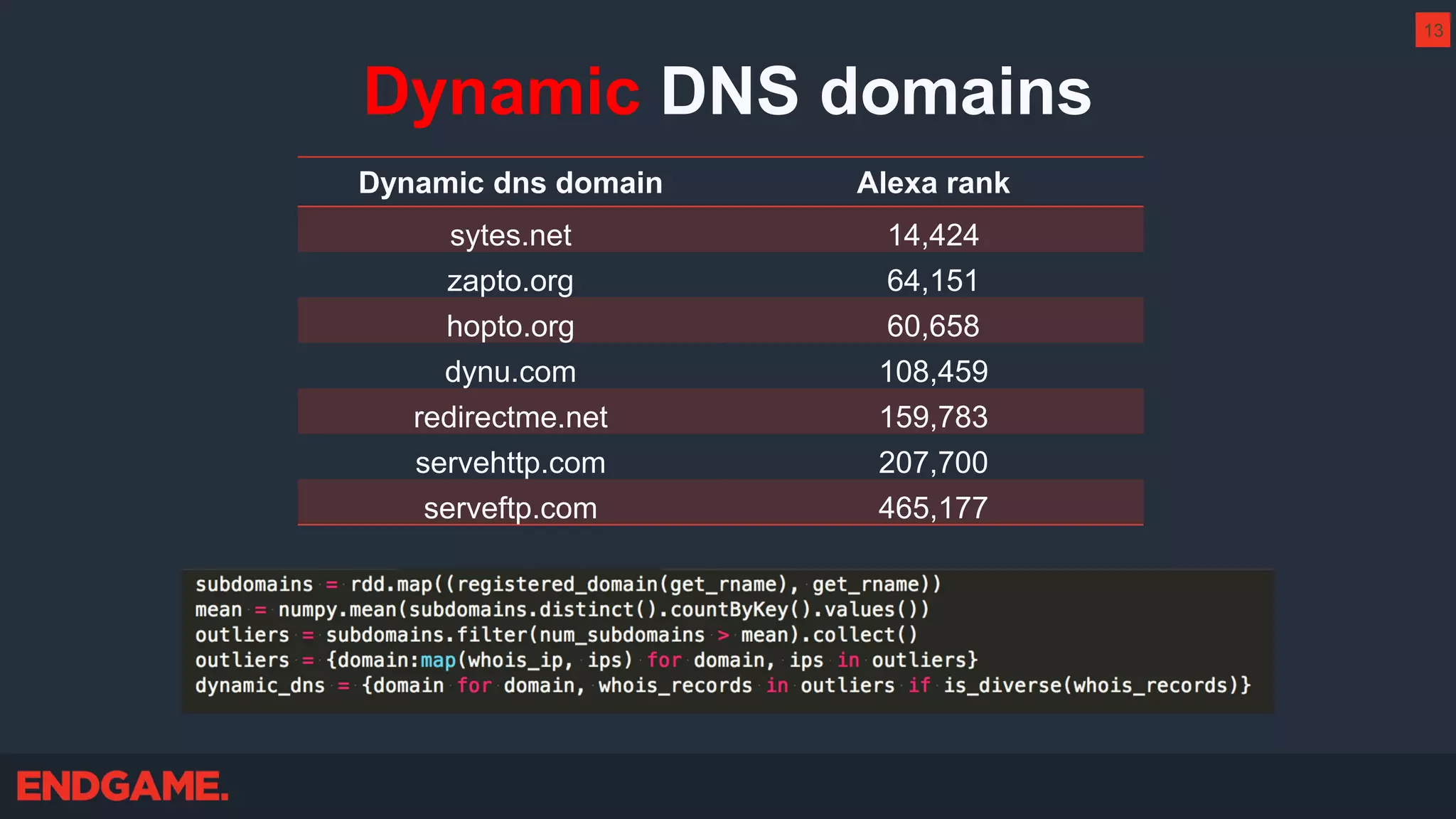Select the 'Alexa rank' column header
The height and width of the screenshot is (819, 1456).
933,183
